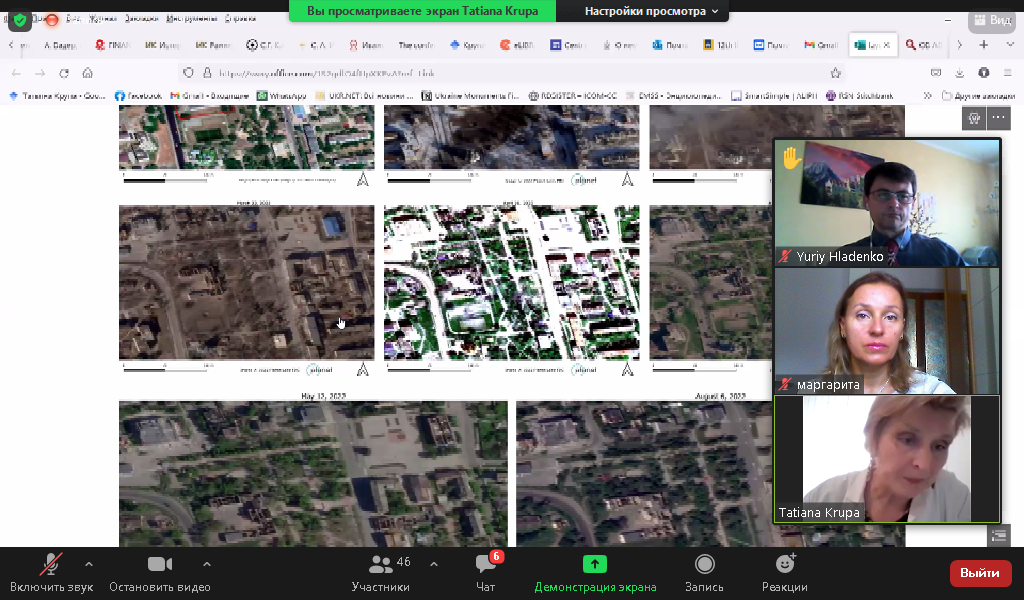Viewport: 1024px width, 600px height.
Task: Open the Участники participants panel
Action: pyautogui.click(x=381, y=573)
